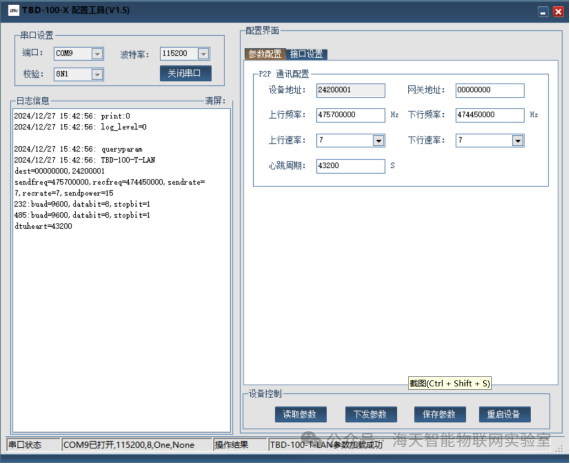
Task: Switch to the 参数配置 tab
Action: point(265,54)
